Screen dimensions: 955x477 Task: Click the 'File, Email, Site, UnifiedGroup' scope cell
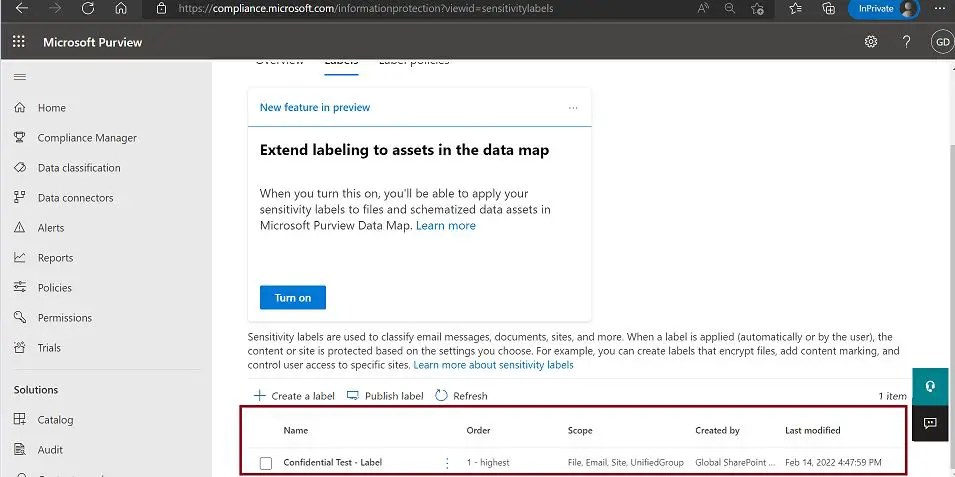(626, 462)
